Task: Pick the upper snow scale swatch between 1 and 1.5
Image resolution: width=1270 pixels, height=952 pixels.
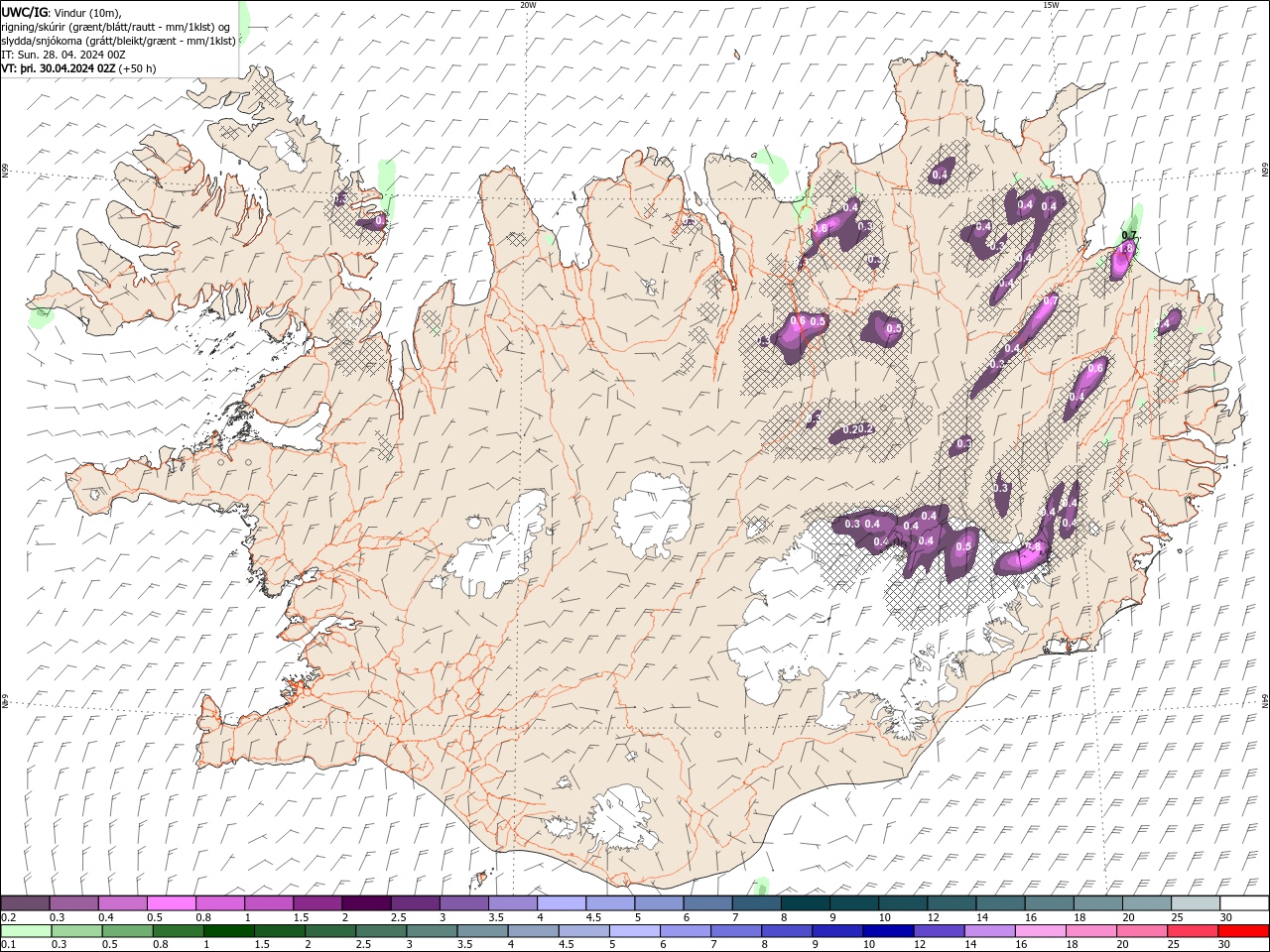Action: [269, 903]
